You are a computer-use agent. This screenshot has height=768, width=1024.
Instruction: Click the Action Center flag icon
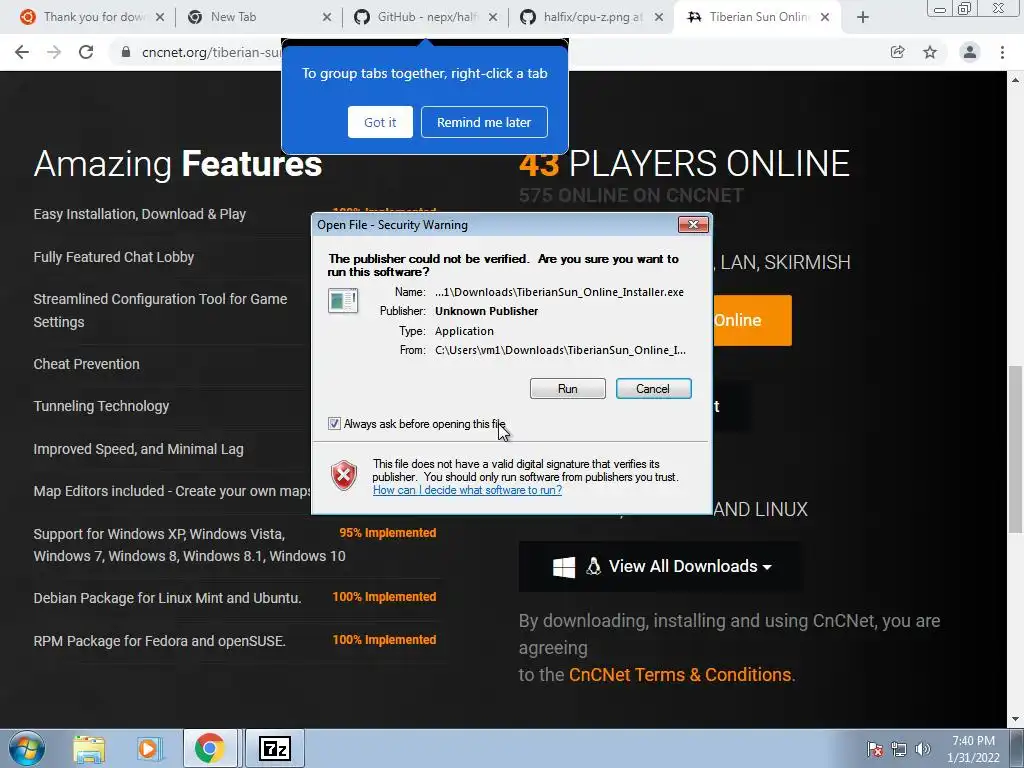coord(874,749)
